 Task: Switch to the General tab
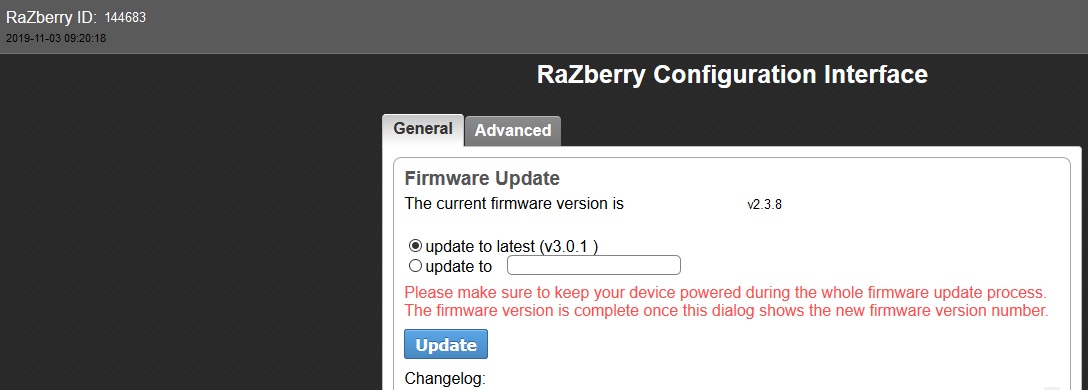point(423,130)
